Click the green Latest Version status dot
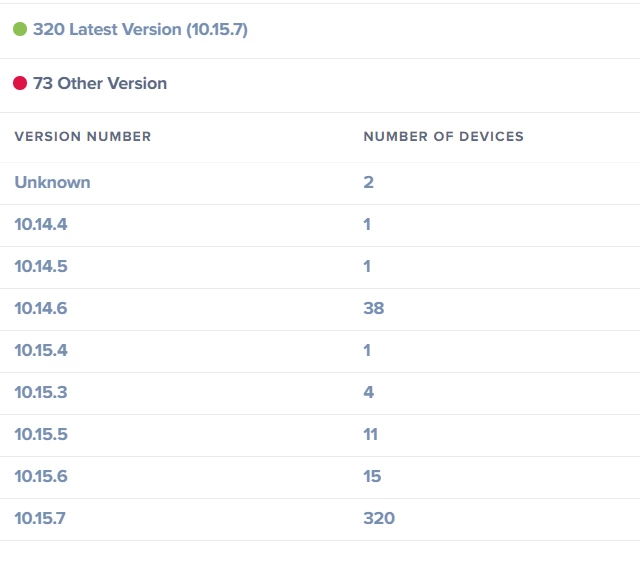This screenshot has height=567, width=640. [x=20, y=29]
